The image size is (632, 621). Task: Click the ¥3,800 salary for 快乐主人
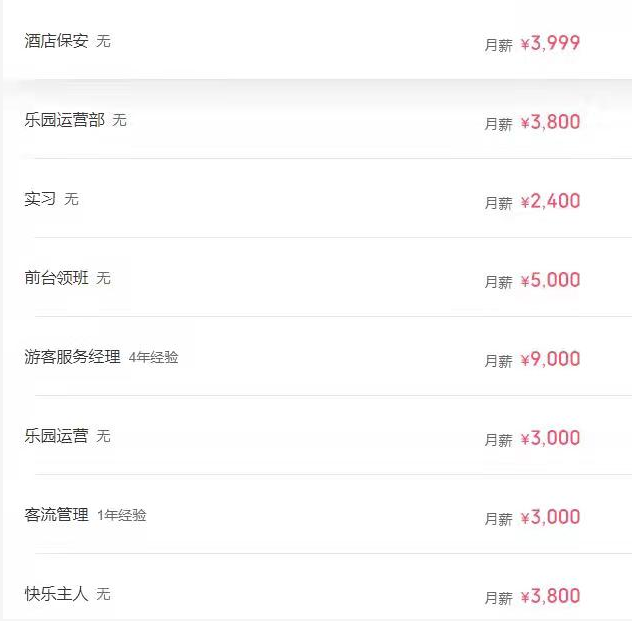tap(550, 597)
